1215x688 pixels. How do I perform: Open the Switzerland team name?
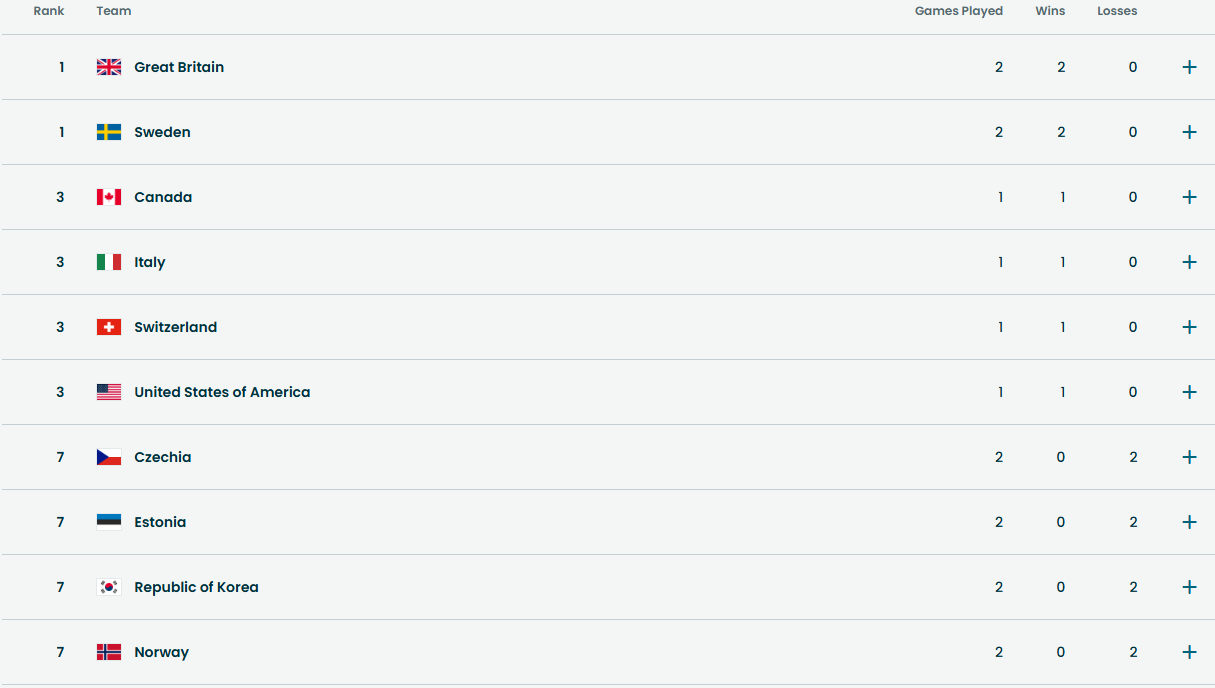[x=175, y=327]
